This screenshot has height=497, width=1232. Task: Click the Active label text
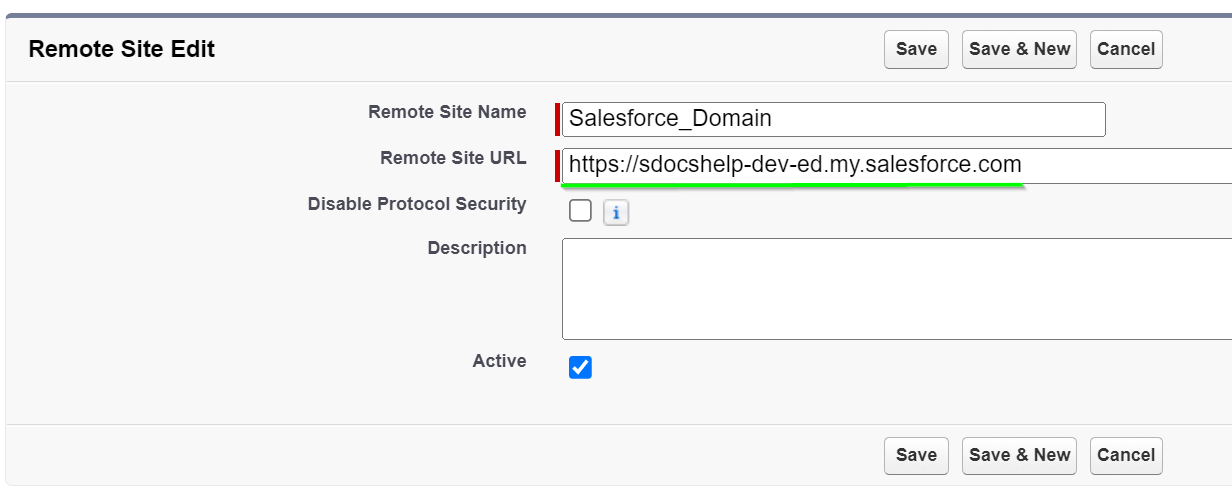(499, 361)
